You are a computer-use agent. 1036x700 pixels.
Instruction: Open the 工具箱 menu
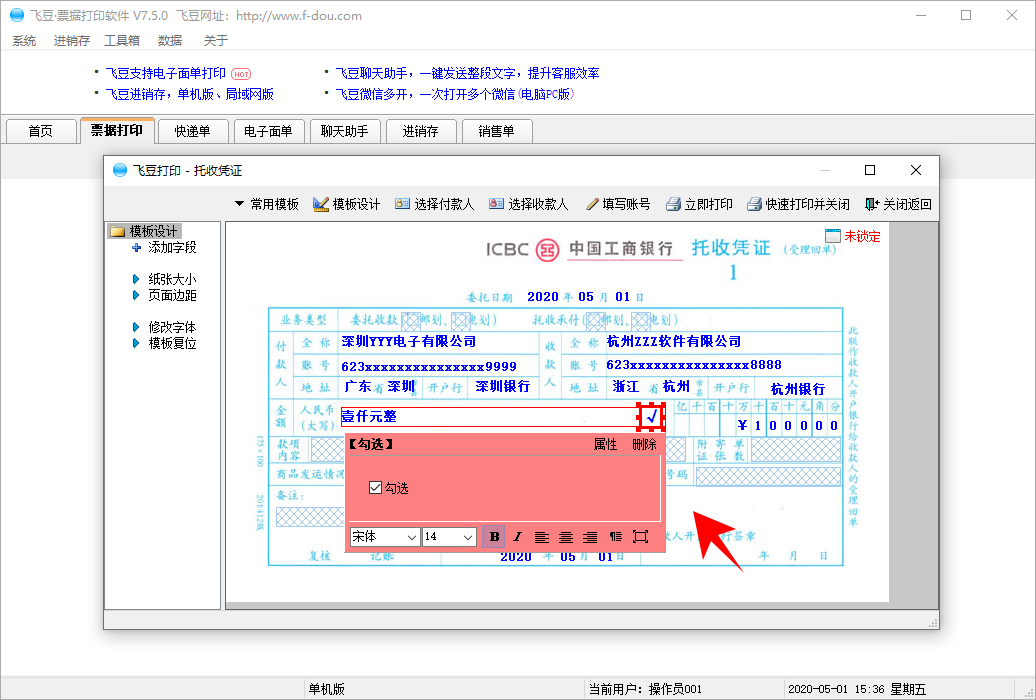[122, 41]
